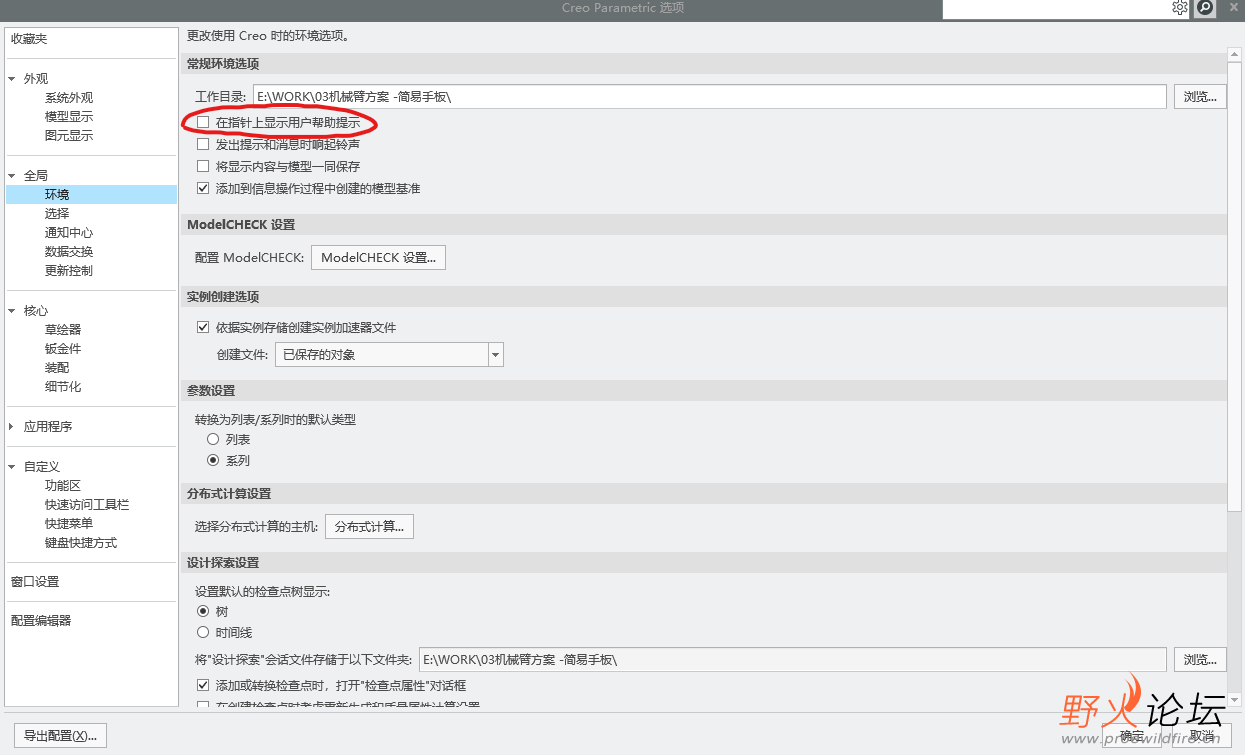Click the 分布式计算... button
1245x755 pixels.
pyautogui.click(x=369, y=526)
